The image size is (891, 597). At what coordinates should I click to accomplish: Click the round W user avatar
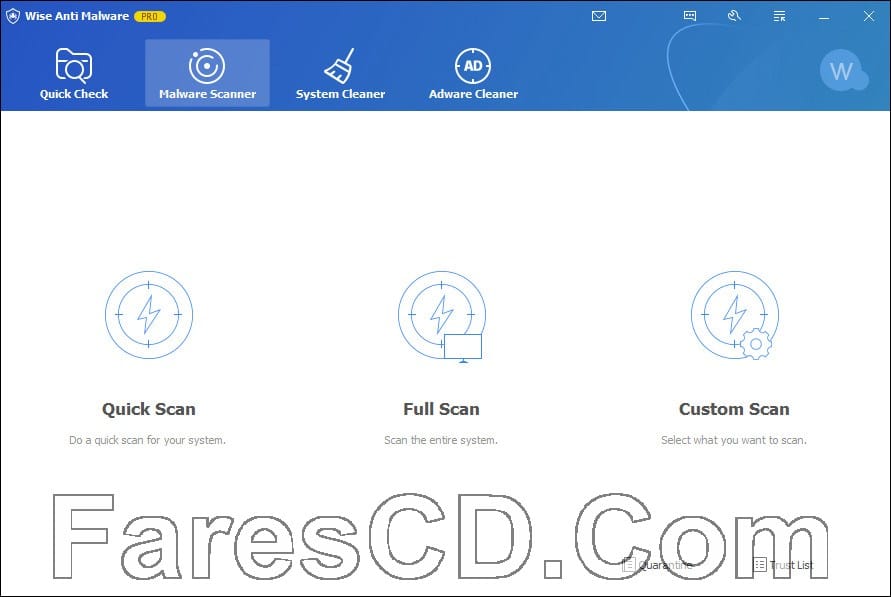click(843, 71)
